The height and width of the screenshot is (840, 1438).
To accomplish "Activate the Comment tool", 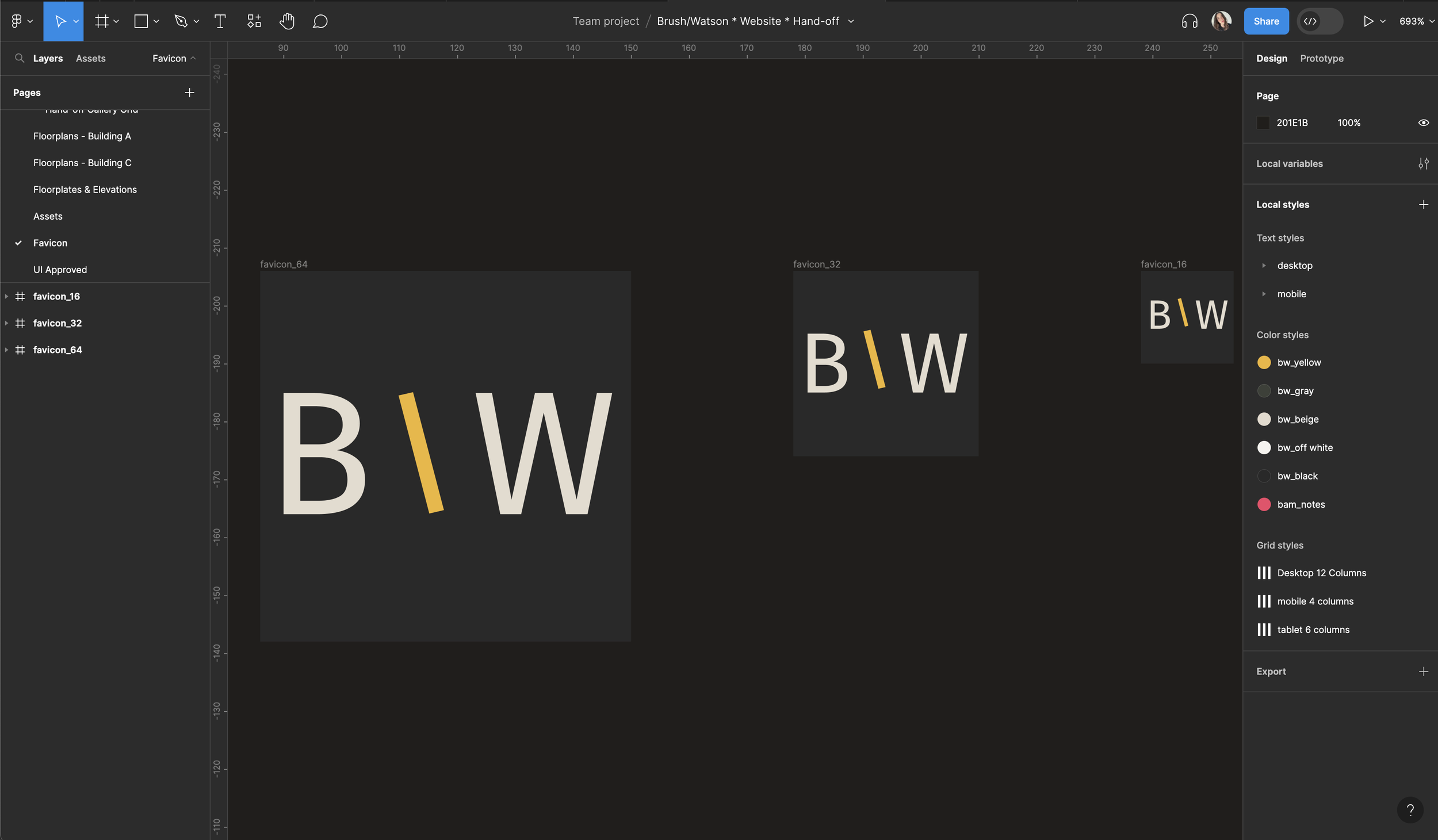I will [320, 21].
